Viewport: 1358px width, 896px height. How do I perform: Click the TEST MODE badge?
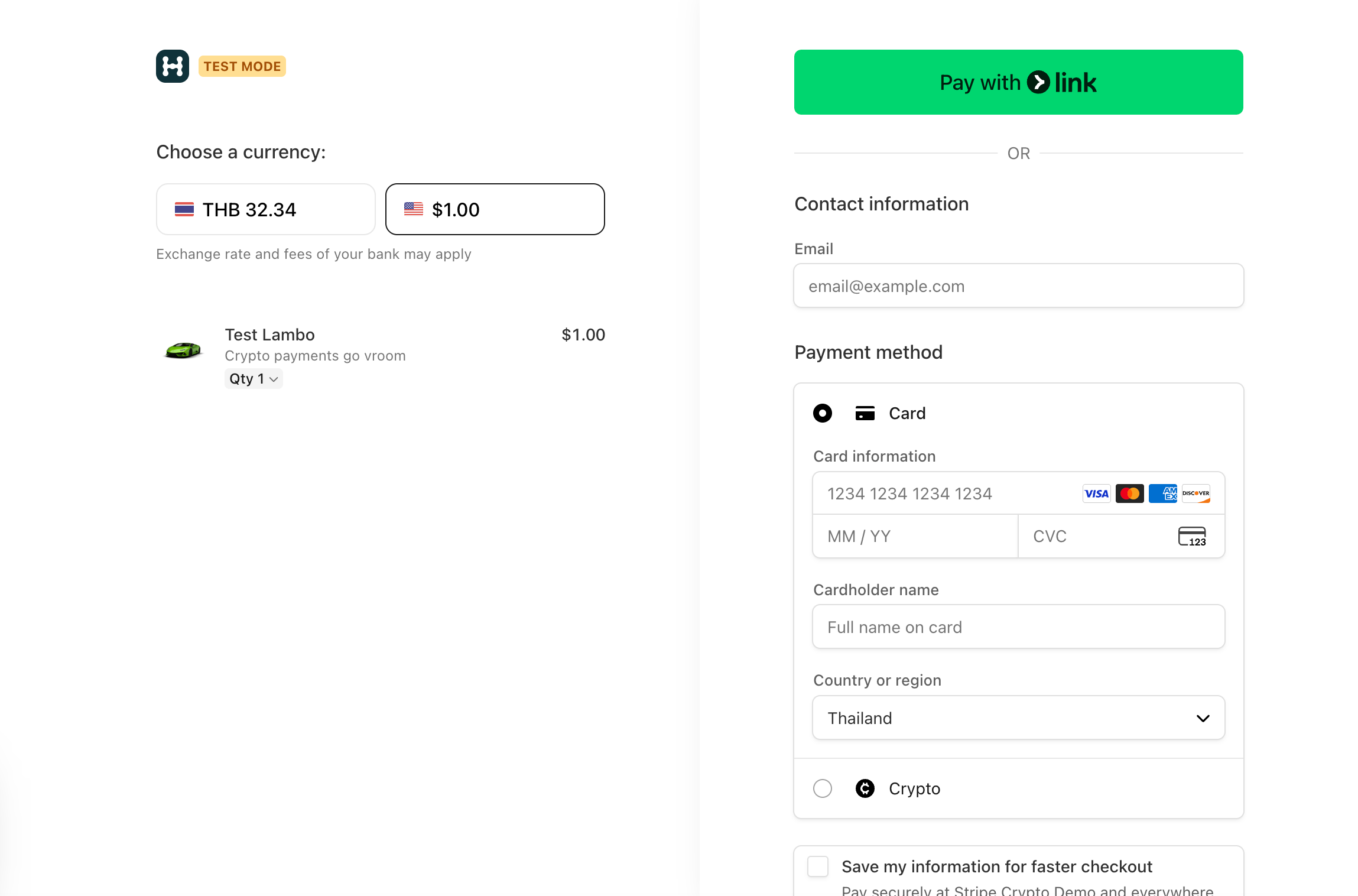click(242, 66)
